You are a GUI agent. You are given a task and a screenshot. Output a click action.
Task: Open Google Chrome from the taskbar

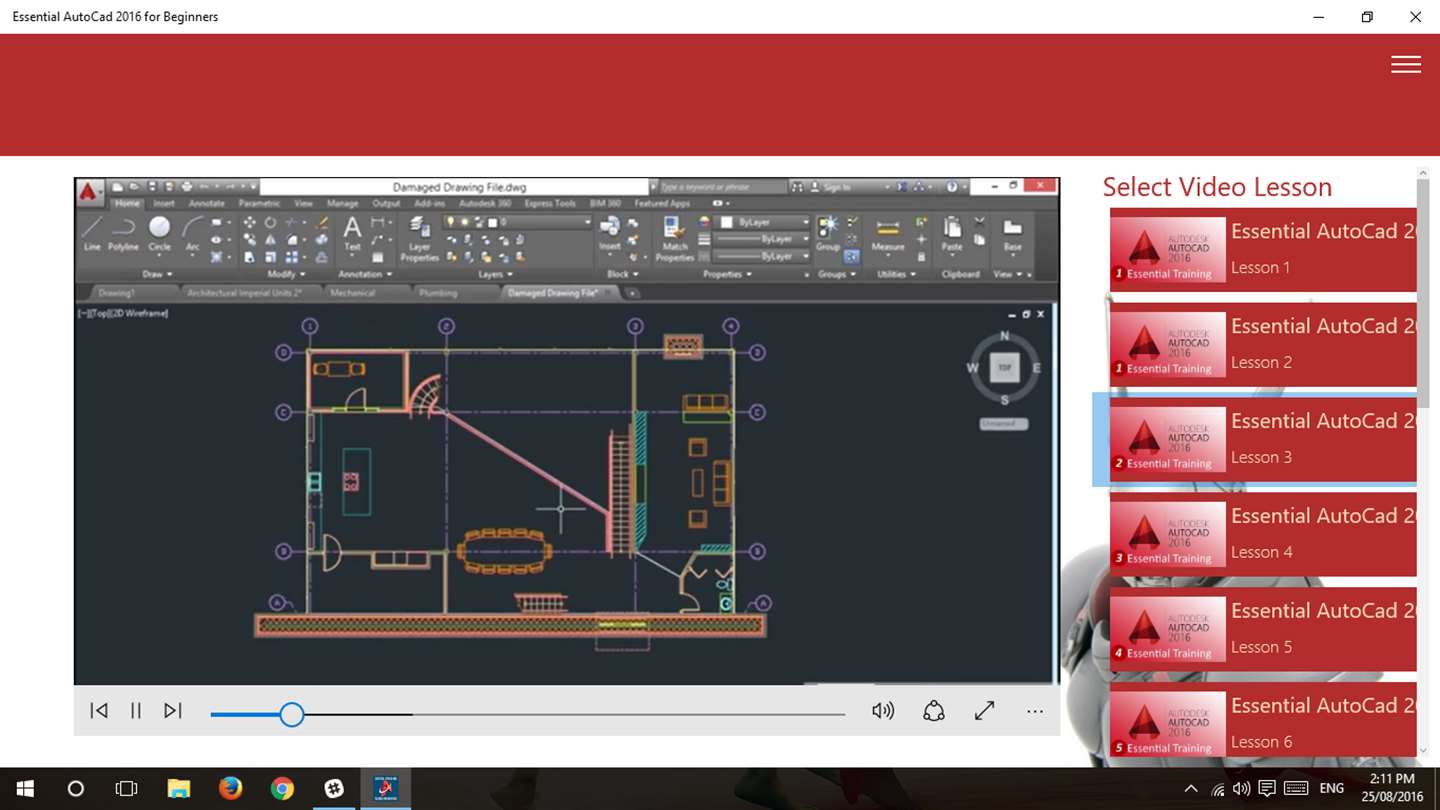pos(282,788)
